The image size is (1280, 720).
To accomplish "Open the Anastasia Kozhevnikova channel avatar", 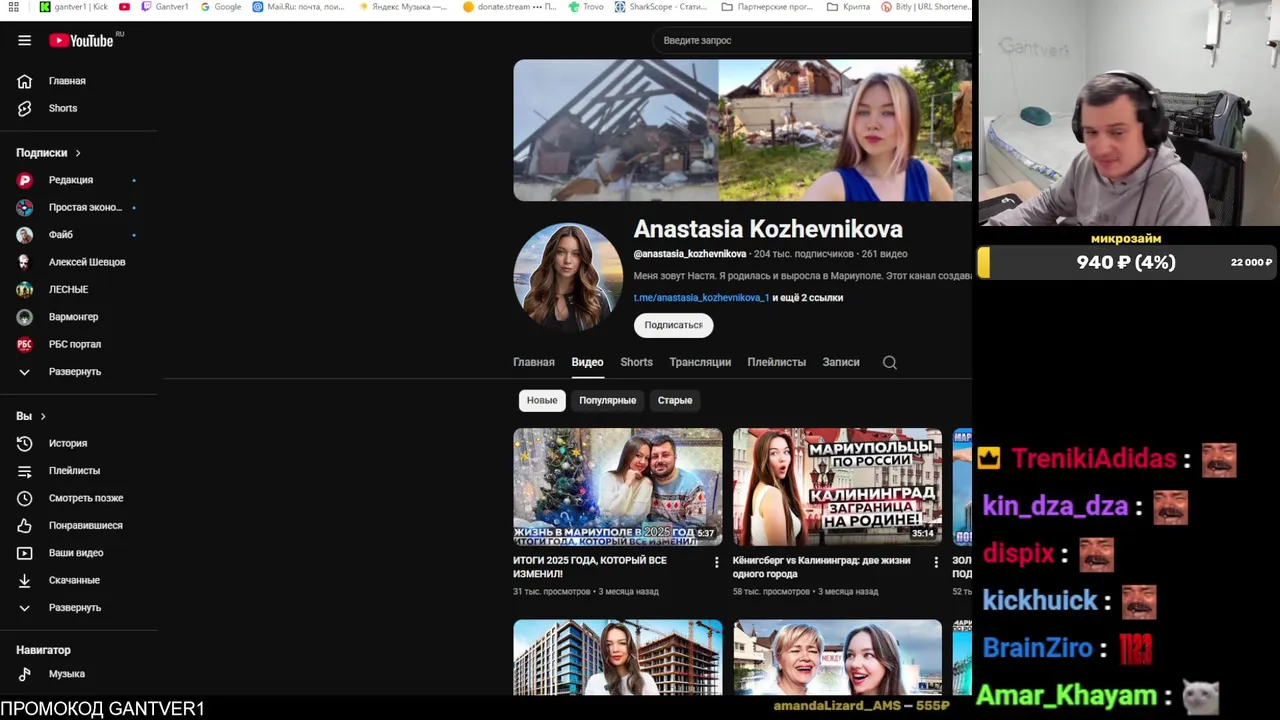I will pos(567,277).
